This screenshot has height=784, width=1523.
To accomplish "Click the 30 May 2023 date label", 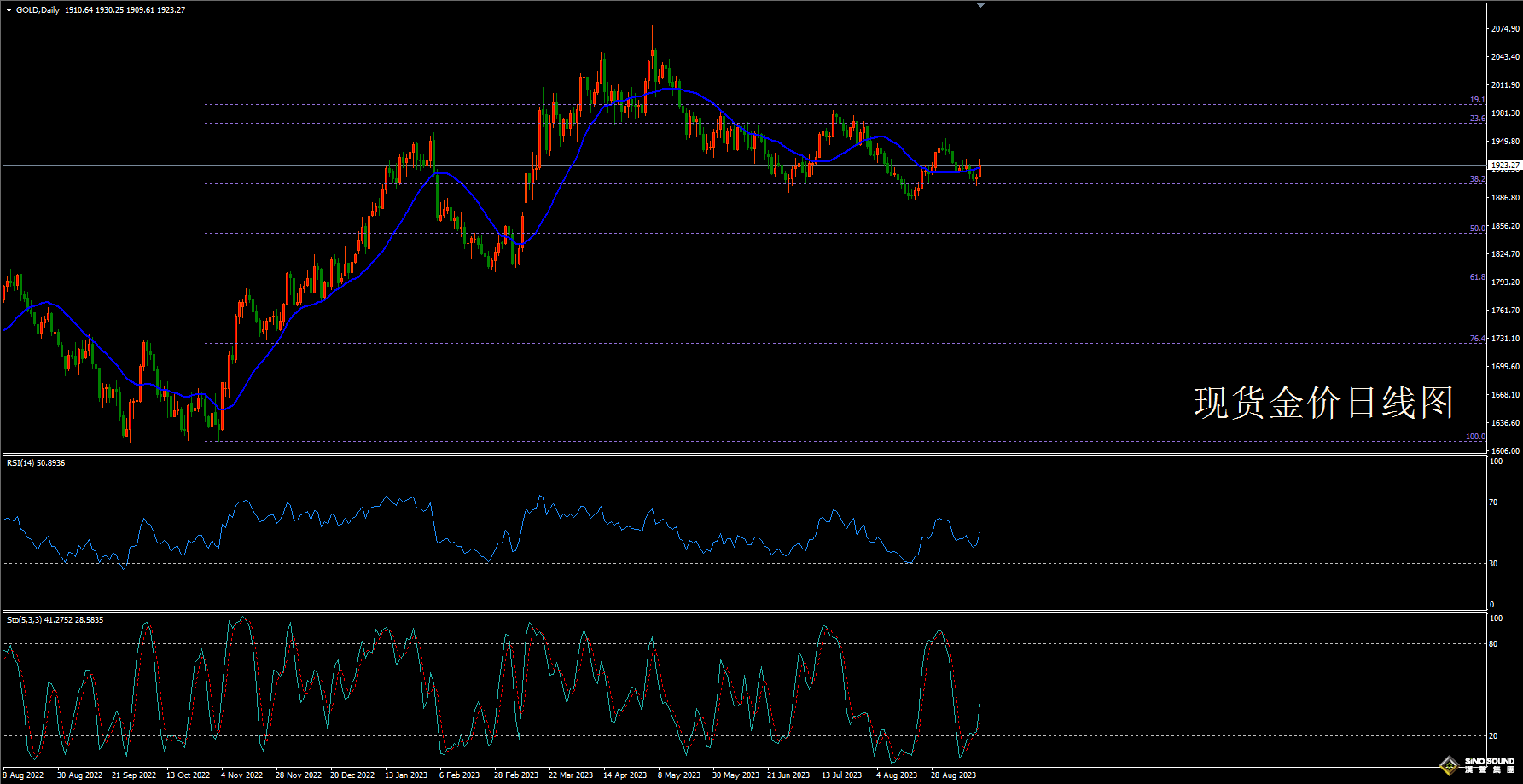I will [735, 775].
